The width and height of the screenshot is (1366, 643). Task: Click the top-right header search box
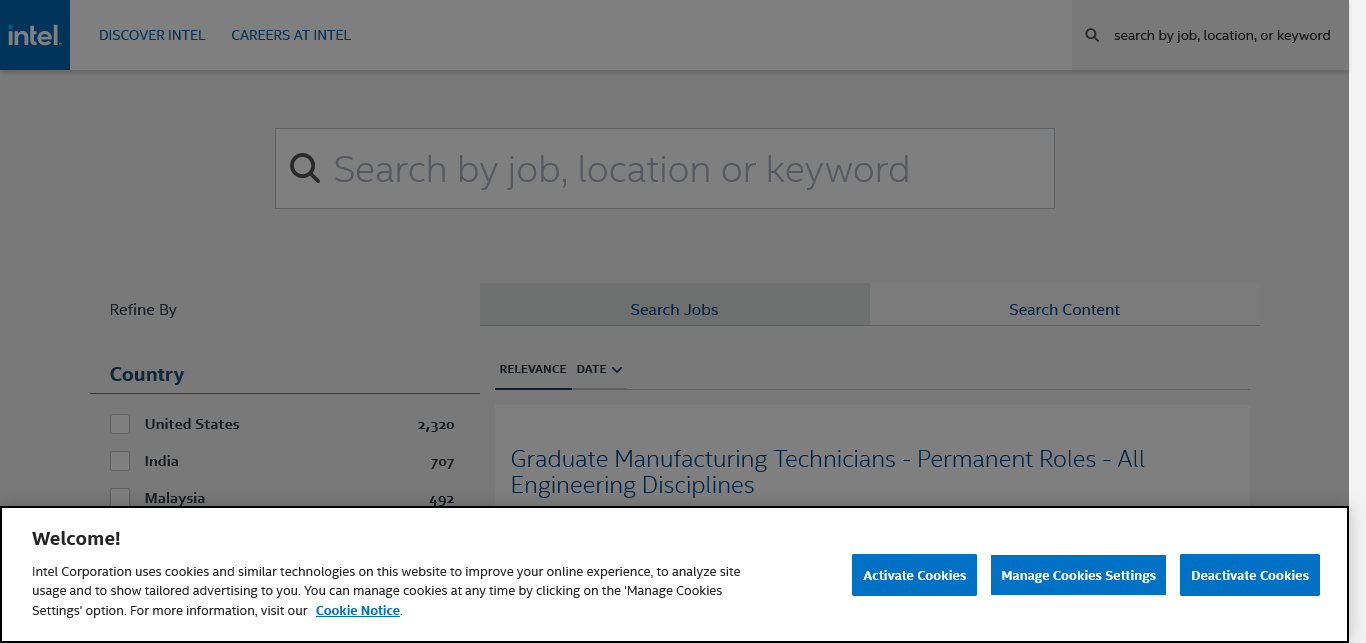(1221, 35)
